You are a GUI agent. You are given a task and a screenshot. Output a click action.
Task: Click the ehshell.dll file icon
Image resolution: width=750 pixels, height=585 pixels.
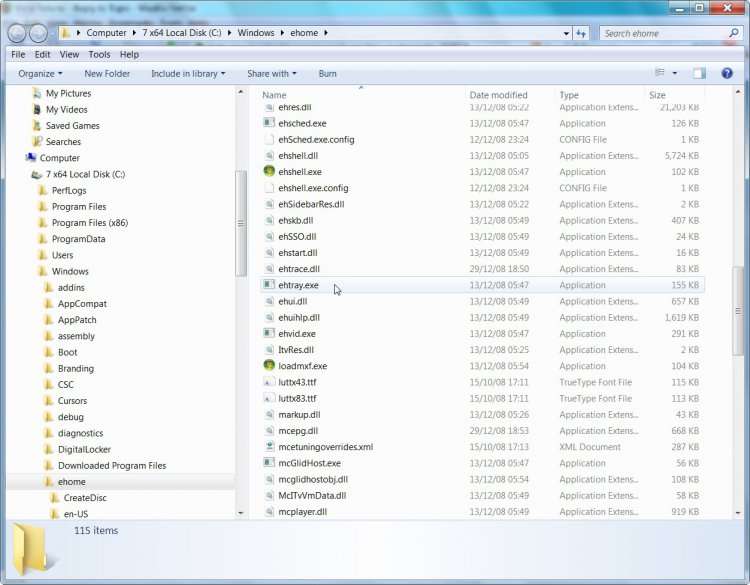pos(269,155)
